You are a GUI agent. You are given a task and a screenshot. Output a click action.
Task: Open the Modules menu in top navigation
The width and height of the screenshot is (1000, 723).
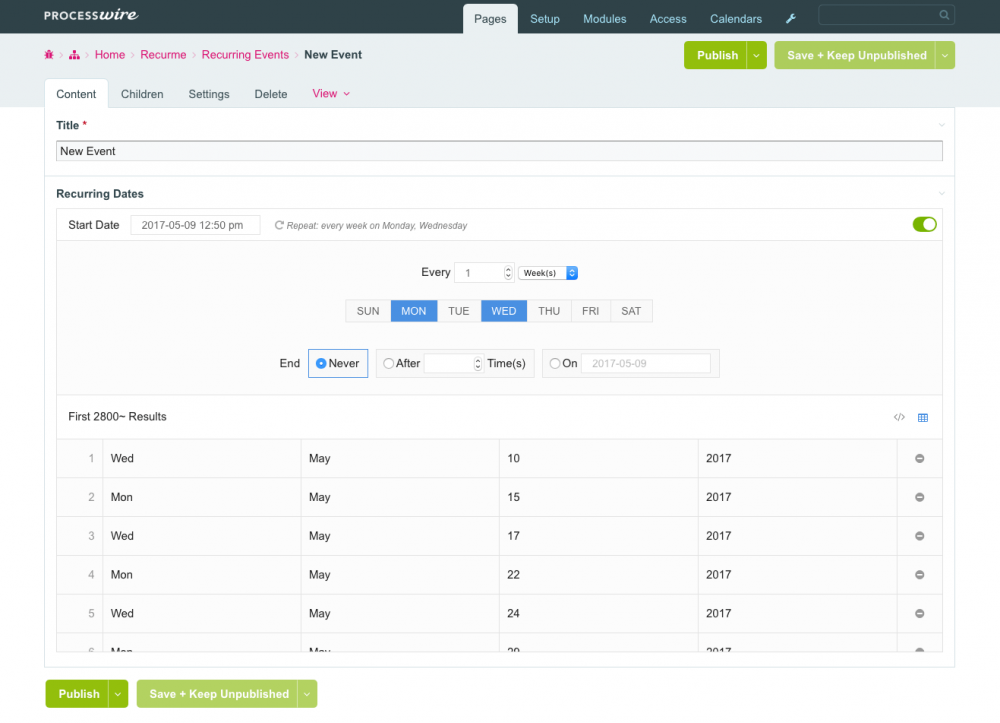point(604,19)
